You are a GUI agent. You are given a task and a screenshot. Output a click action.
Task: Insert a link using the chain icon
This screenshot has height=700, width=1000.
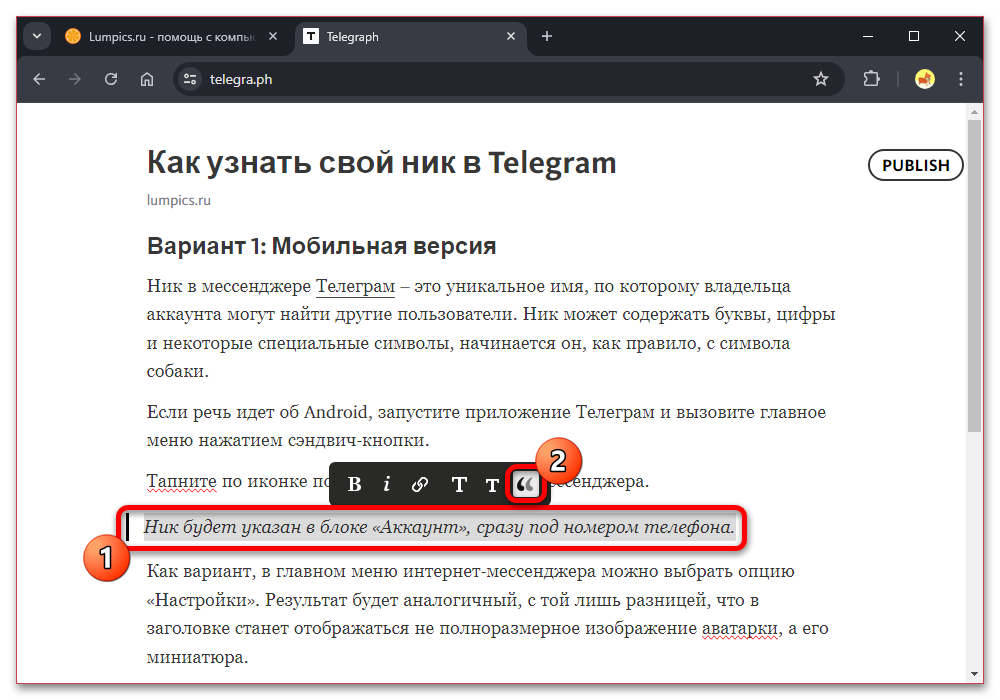[420, 485]
